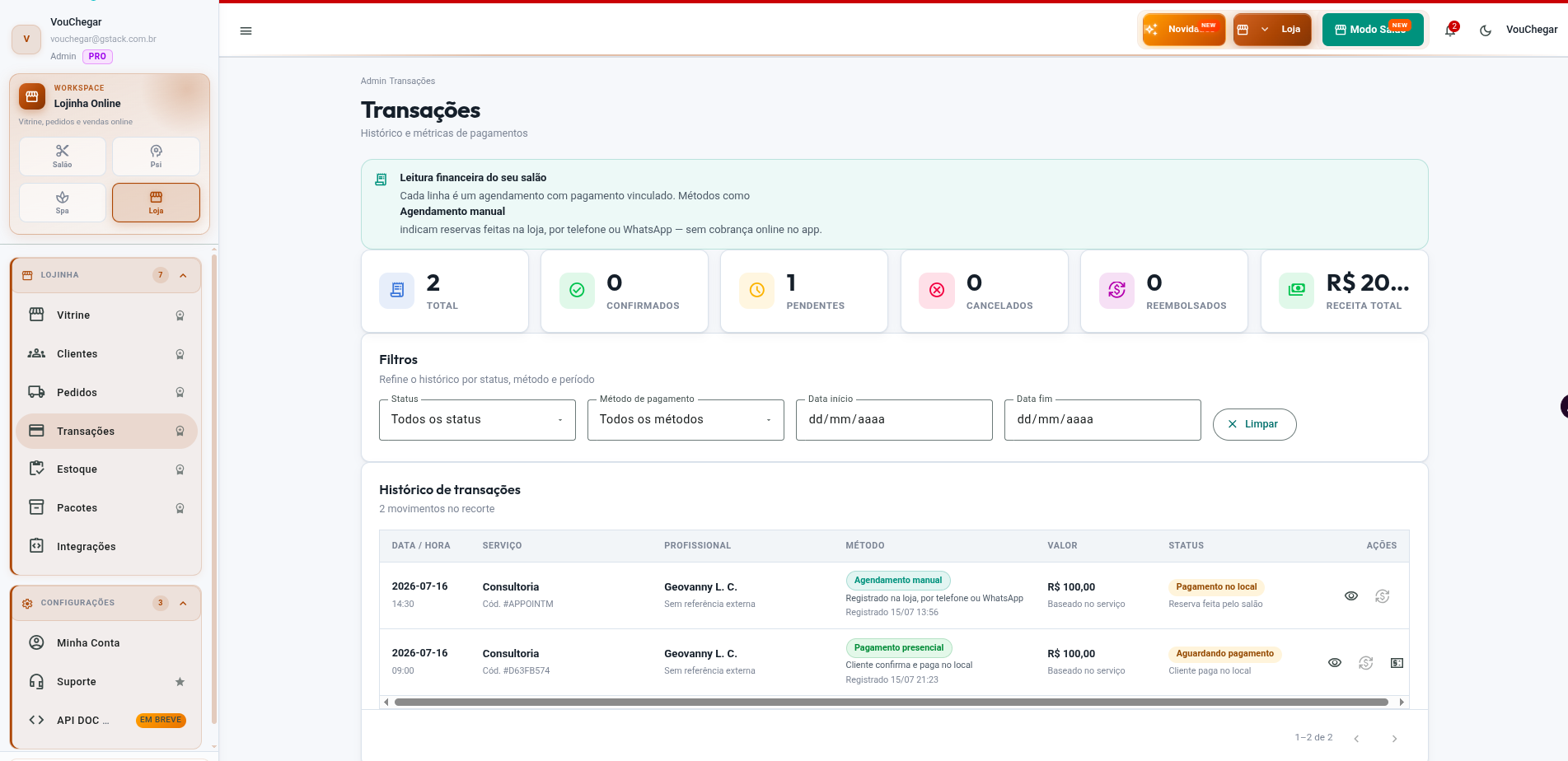Click the Aguardando pagamento status chip
The height and width of the screenshot is (761, 1568).
pos(1224,654)
